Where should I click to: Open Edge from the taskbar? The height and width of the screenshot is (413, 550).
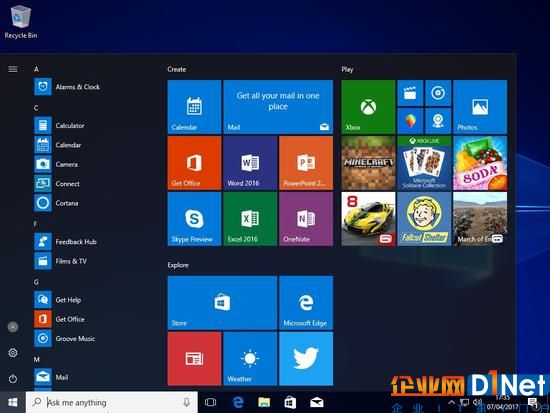click(x=238, y=402)
